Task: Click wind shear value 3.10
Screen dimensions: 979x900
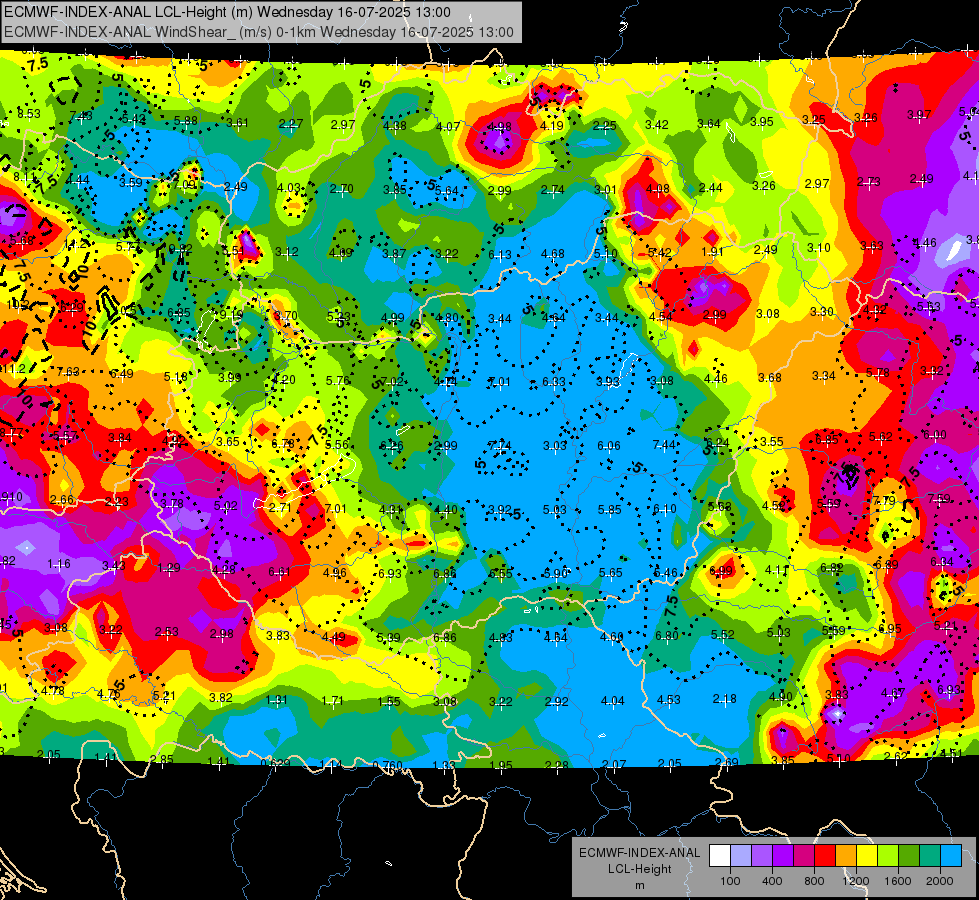Action: tap(819, 248)
